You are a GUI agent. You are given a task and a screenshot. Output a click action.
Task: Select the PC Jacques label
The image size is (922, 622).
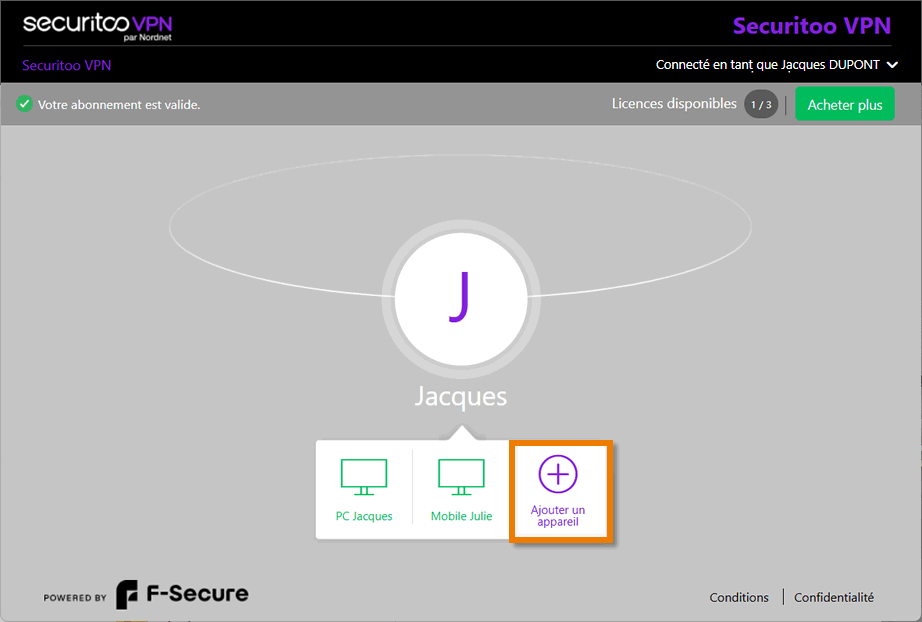[364, 516]
